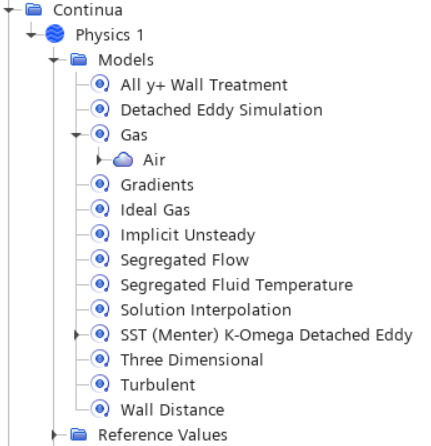Collapse the Models folder
Viewport: 431px width, 446px height.
[54, 60]
